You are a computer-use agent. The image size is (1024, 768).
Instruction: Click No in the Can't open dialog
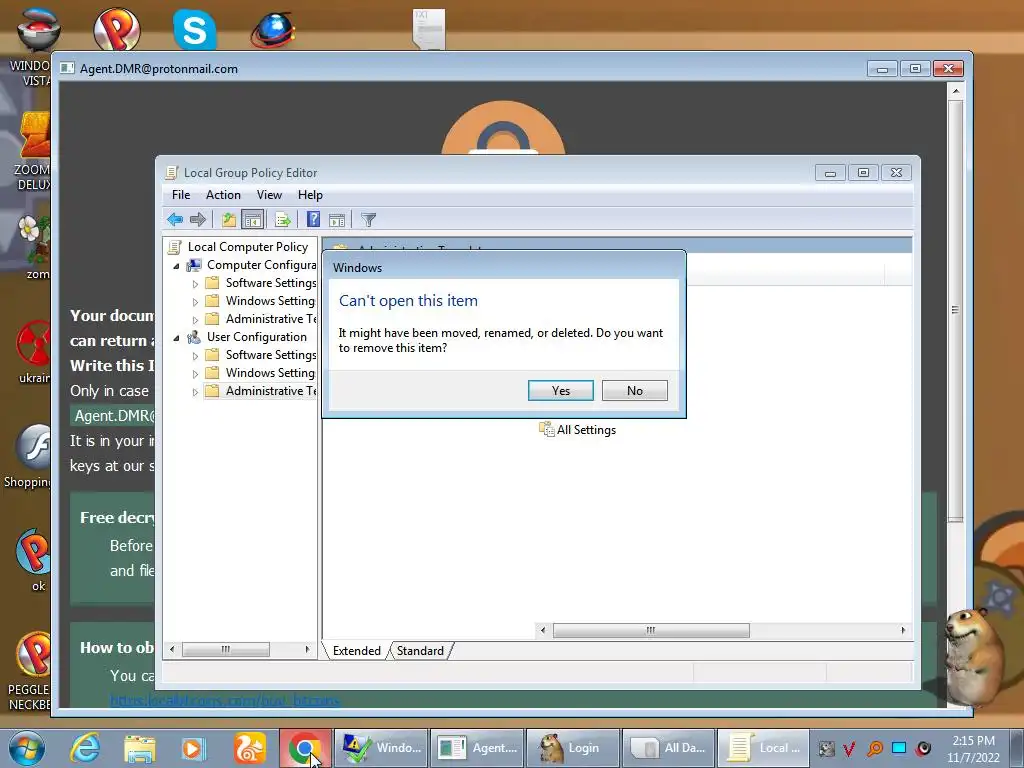click(635, 391)
